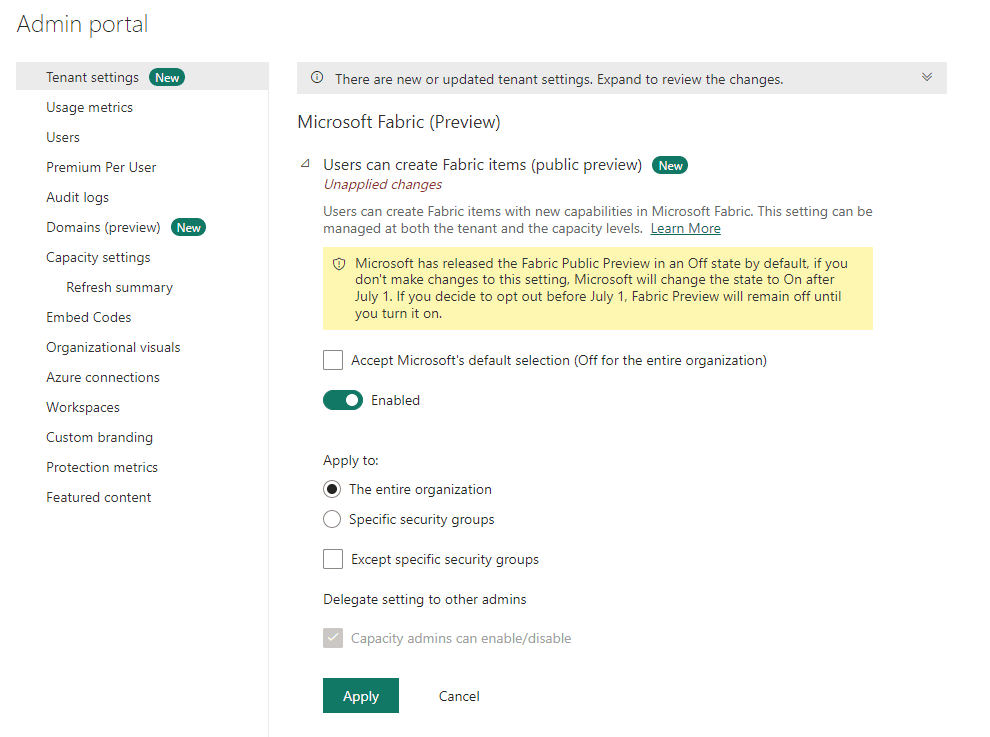The height and width of the screenshot is (737, 990).
Task: Select The entire organization radio button
Action: point(332,489)
